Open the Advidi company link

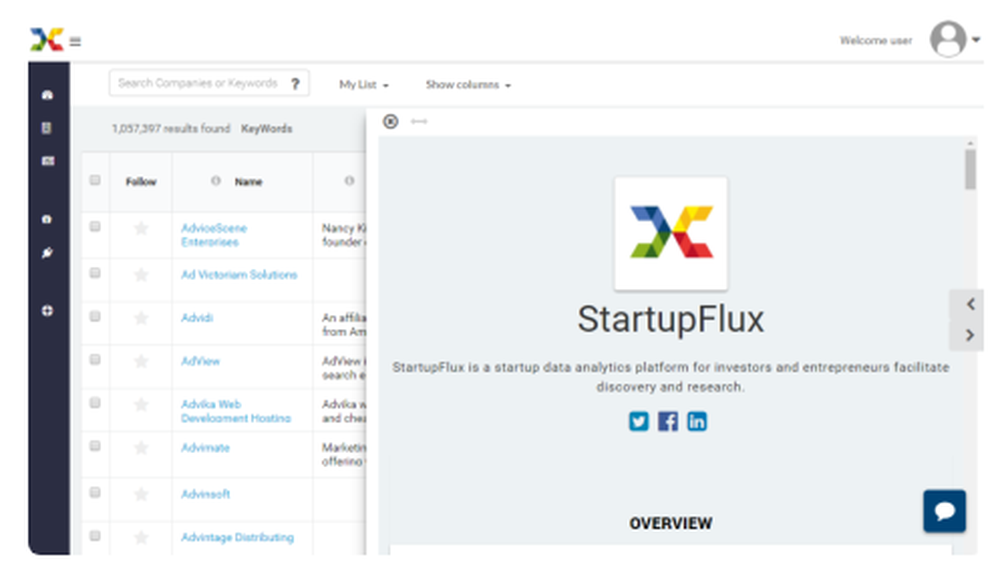tap(197, 318)
